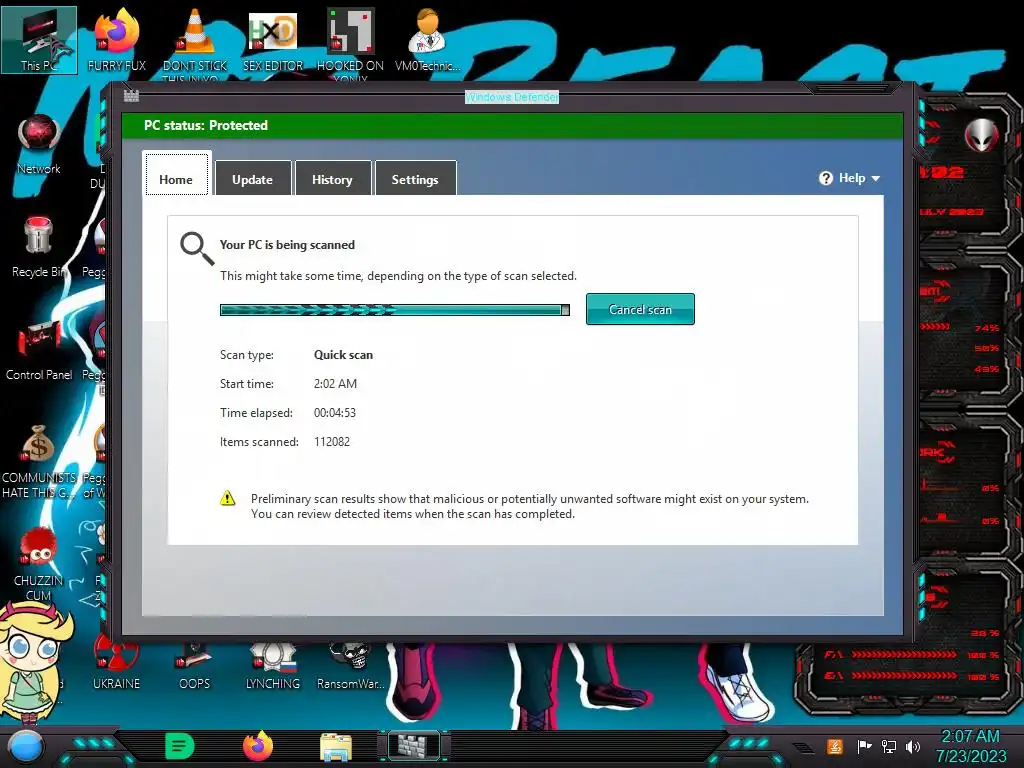Image resolution: width=1024 pixels, height=768 pixels.
Task: Launch Firefox from the taskbar
Action: point(258,746)
